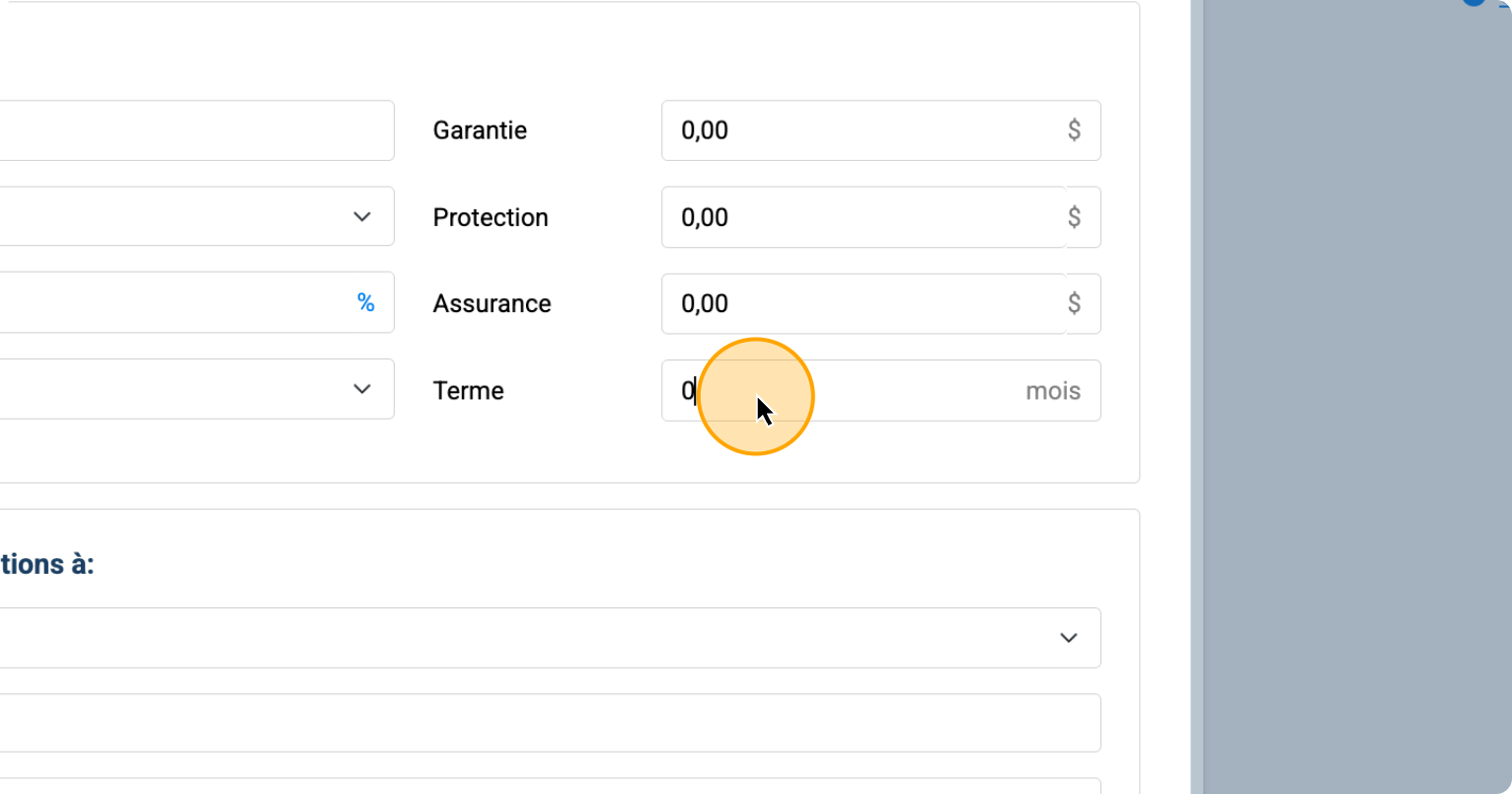This screenshot has height=794, width=1512.
Task: Open the dropdown left of the Terme label
Action: click(x=361, y=389)
